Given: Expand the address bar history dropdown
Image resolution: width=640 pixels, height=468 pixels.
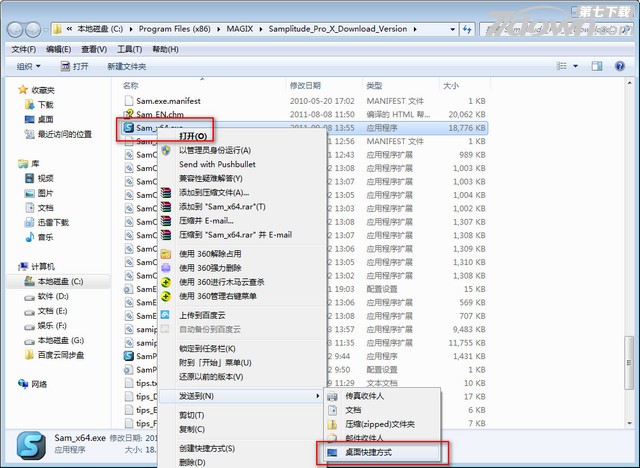Looking at the screenshot, I should 452,29.
